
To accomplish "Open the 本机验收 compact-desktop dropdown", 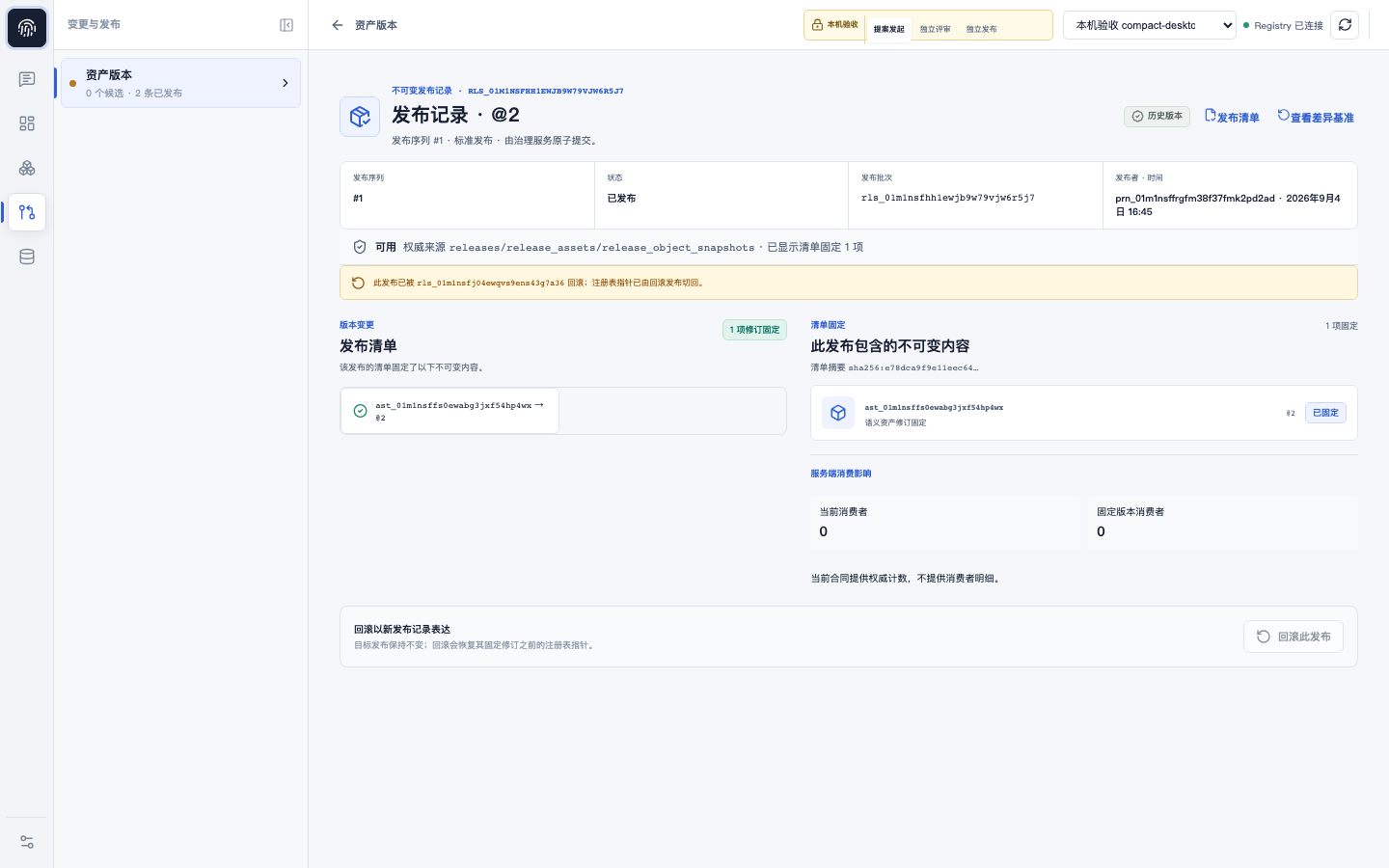I will click(1150, 25).
